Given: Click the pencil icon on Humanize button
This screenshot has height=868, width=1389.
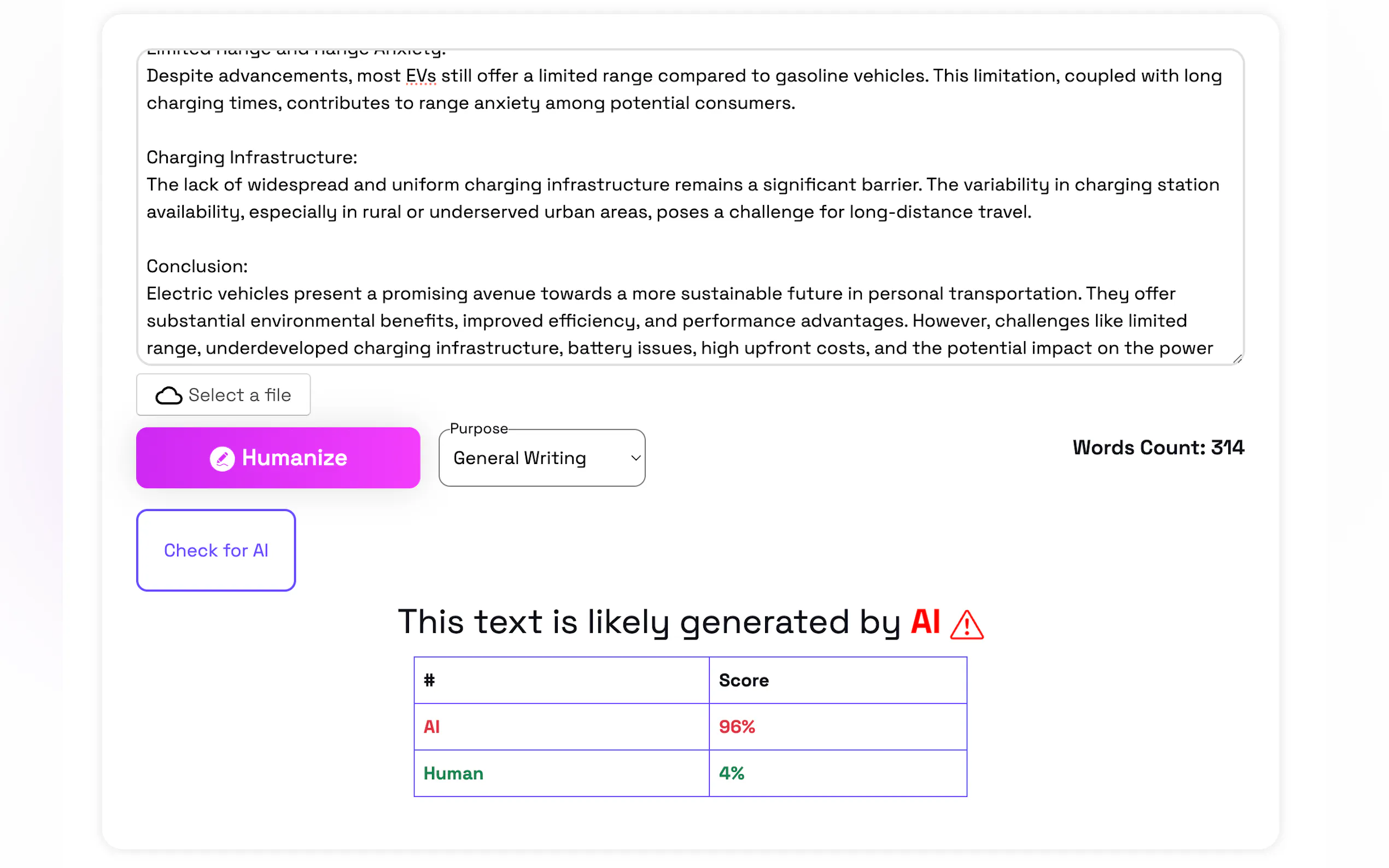Looking at the screenshot, I should point(222,459).
